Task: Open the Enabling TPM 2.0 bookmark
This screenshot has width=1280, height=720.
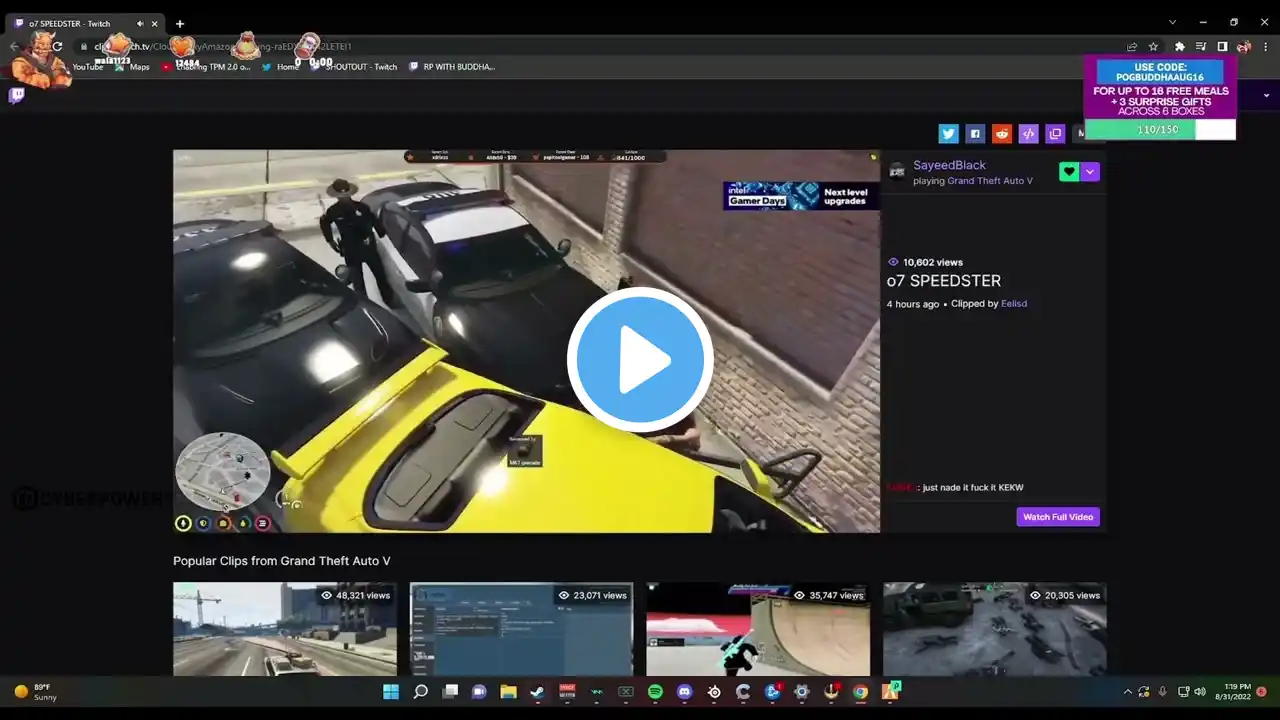Action: click(205, 67)
